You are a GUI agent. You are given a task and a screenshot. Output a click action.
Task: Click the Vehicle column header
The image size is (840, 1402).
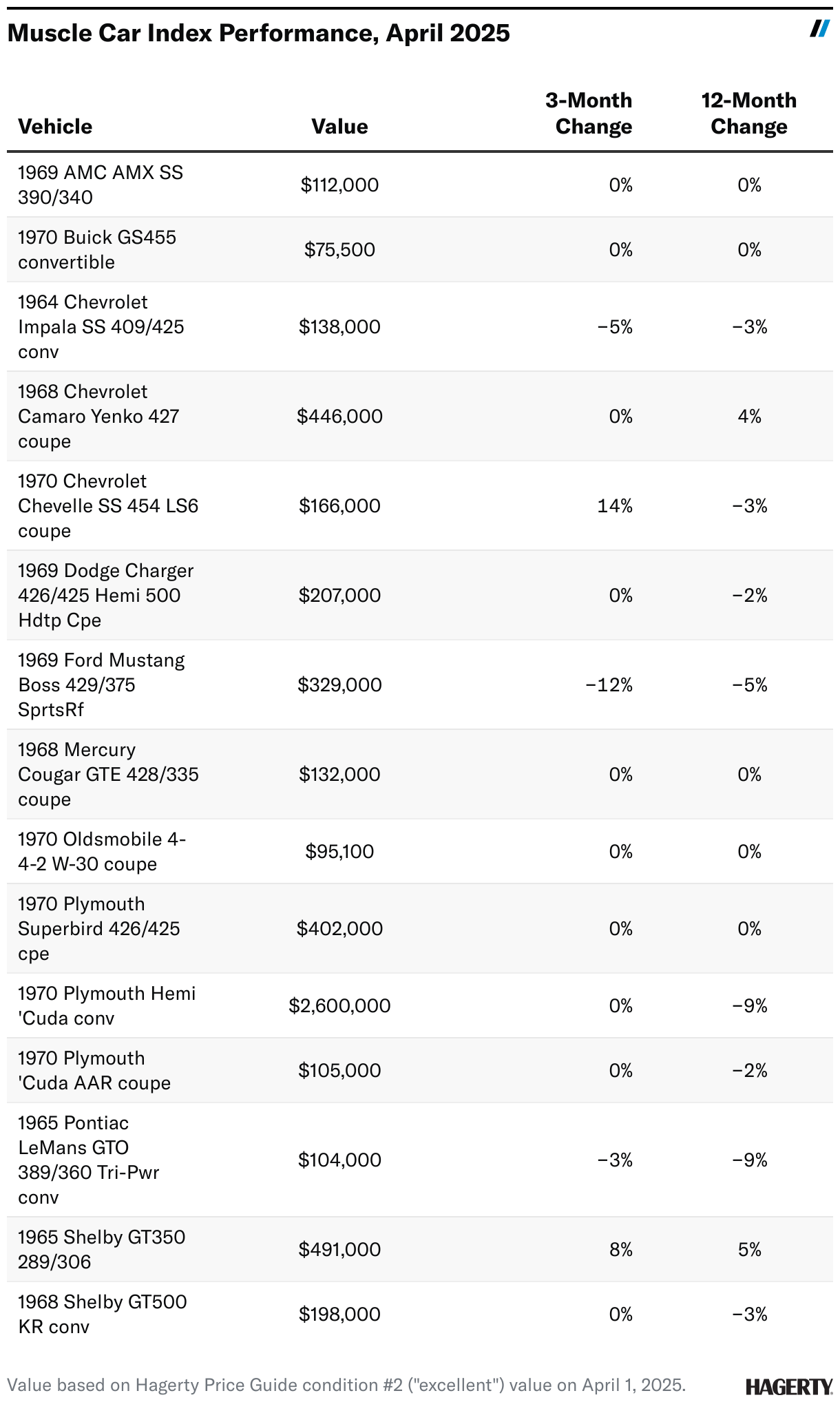point(55,127)
